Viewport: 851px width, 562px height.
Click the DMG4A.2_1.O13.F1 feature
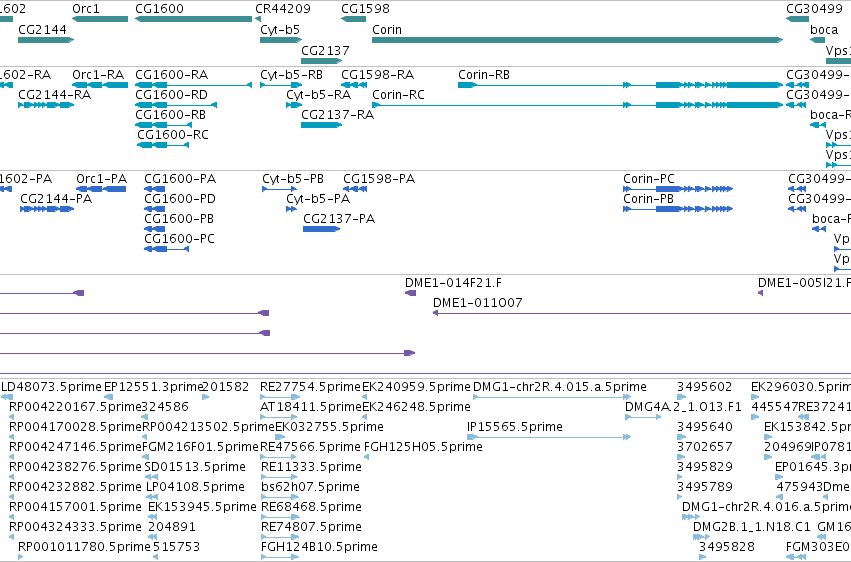pyautogui.click(x=643, y=417)
